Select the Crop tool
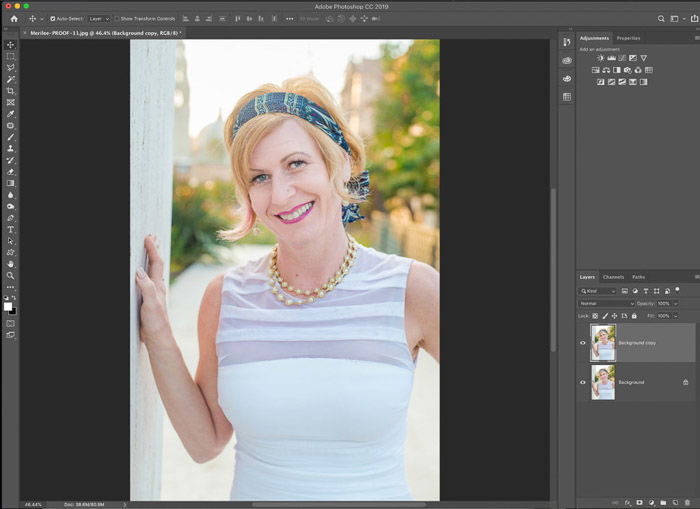This screenshot has width=700, height=509. coord(10,91)
